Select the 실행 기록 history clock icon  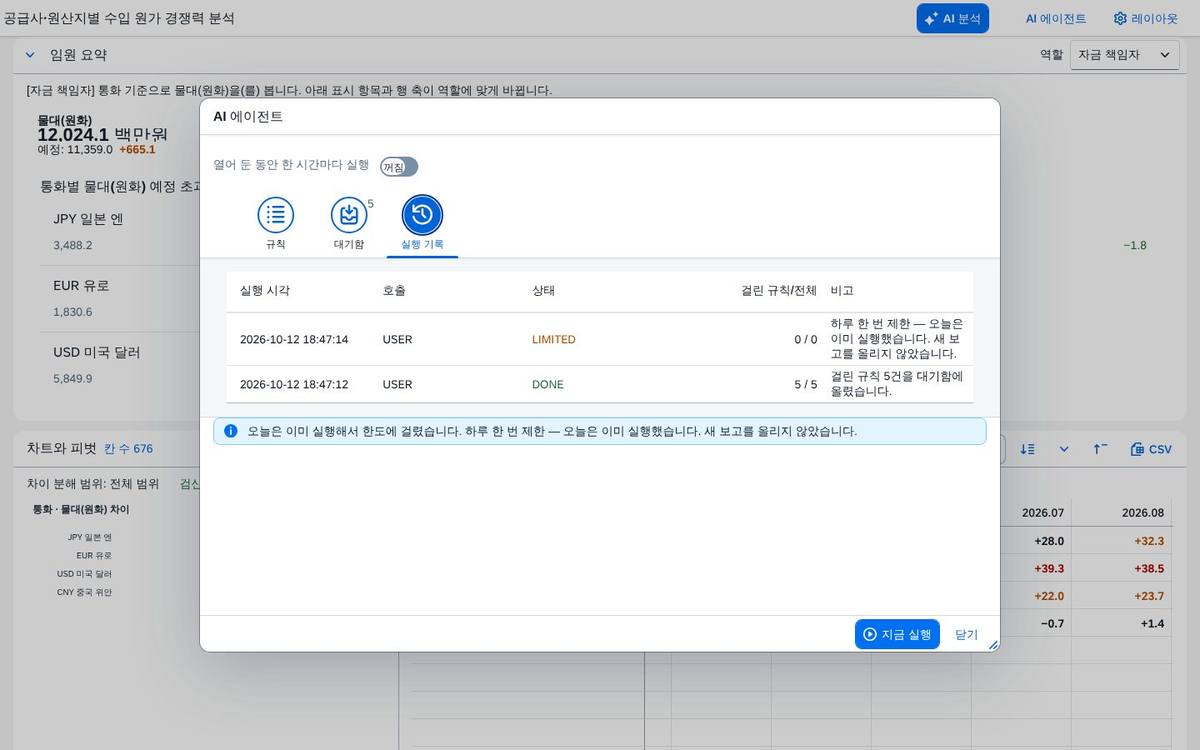pyautogui.click(x=422, y=215)
